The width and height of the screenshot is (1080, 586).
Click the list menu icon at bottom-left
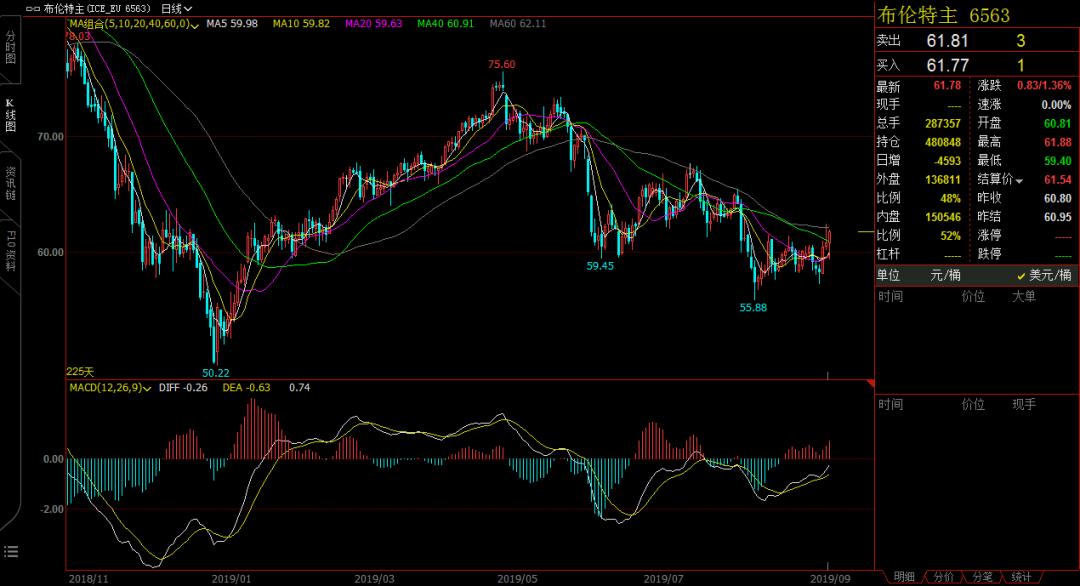pos(11,551)
